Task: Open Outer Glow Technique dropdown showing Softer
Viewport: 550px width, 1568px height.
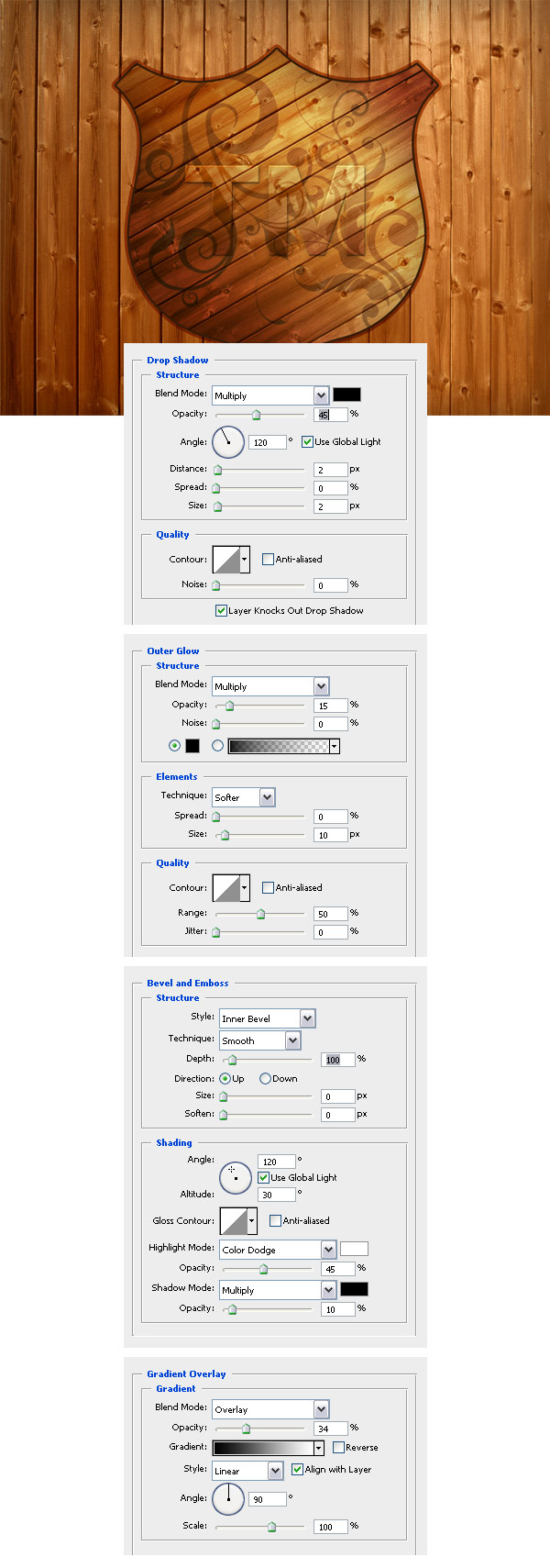Action: [x=243, y=797]
